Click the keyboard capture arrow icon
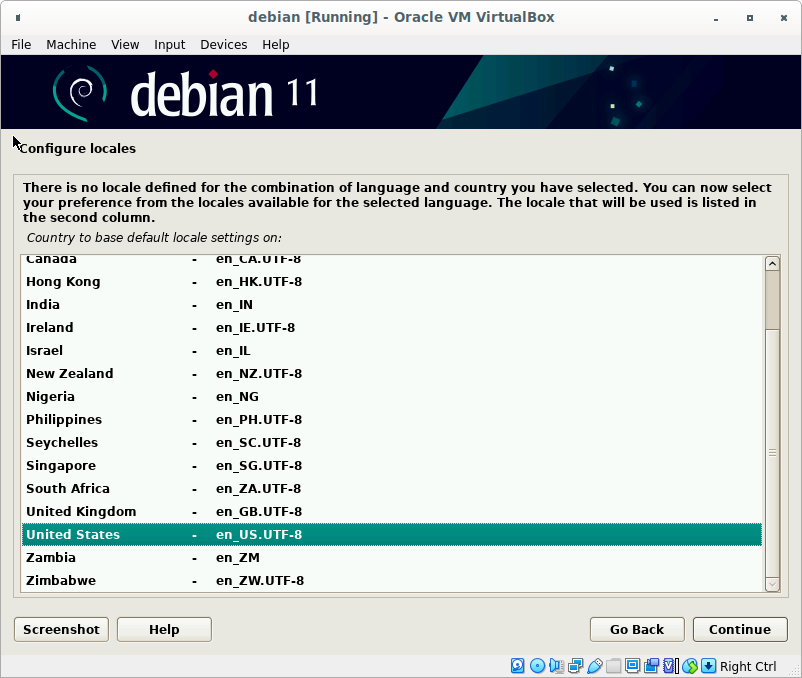This screenshot has width=802, height=678. click(708, 666)
